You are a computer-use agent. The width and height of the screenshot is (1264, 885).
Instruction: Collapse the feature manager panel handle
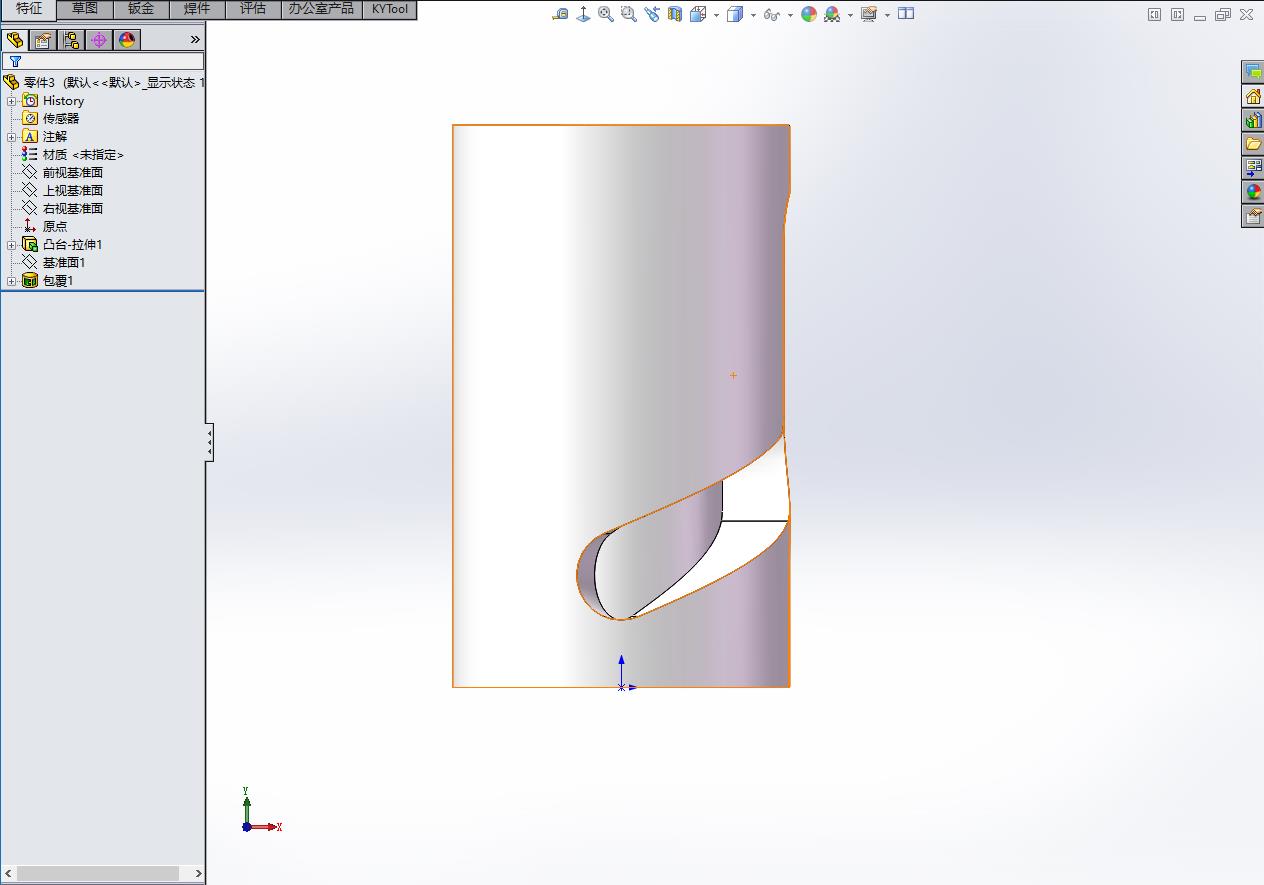point(209,442)
